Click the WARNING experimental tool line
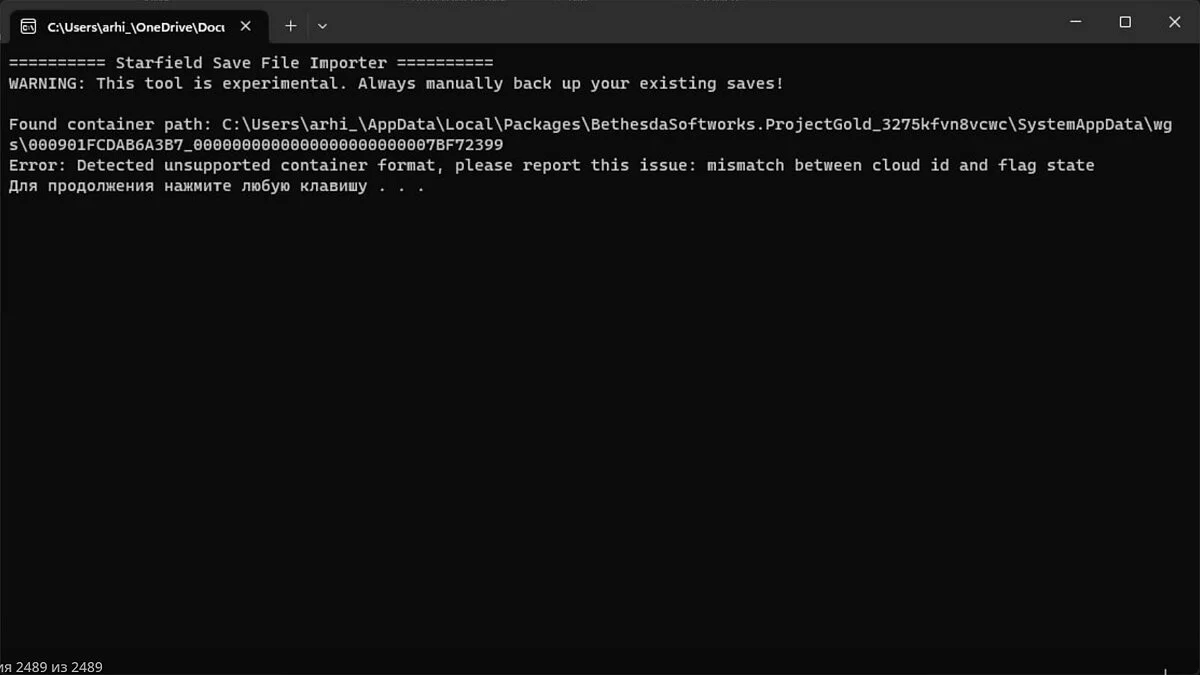Image resolution: width=1200 pixels, height=675 pixels. pos(396,84)
